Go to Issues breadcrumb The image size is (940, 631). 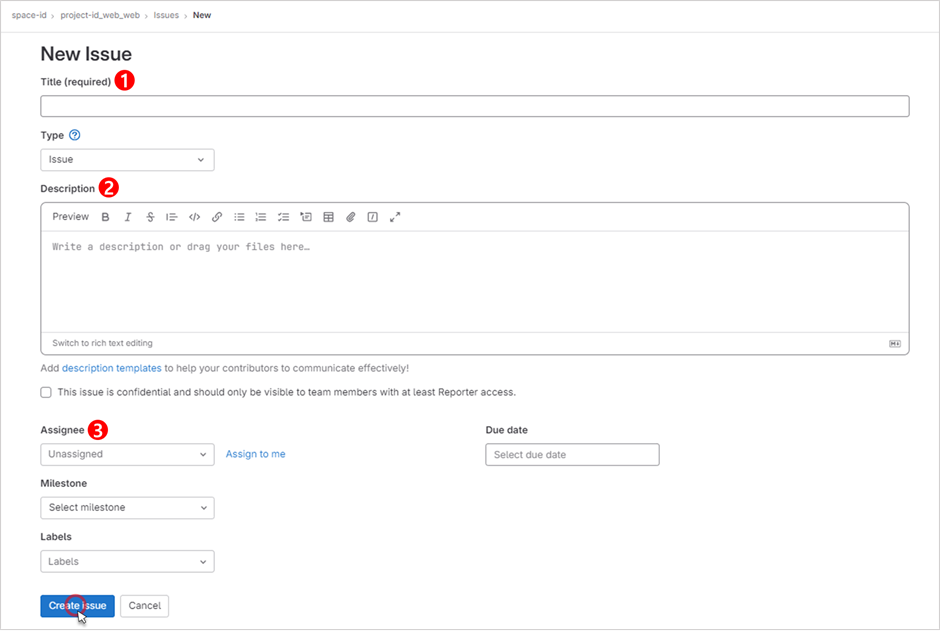pos(166,15)
